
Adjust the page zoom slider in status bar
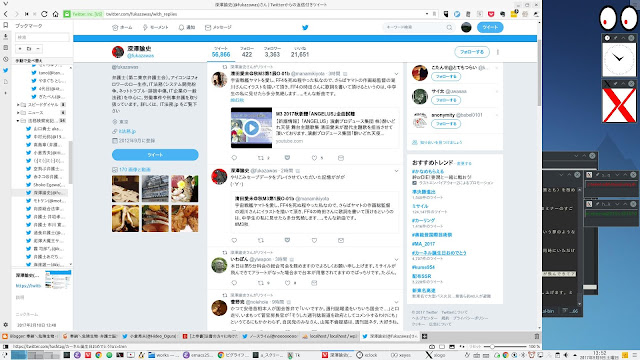coord(504,347)
